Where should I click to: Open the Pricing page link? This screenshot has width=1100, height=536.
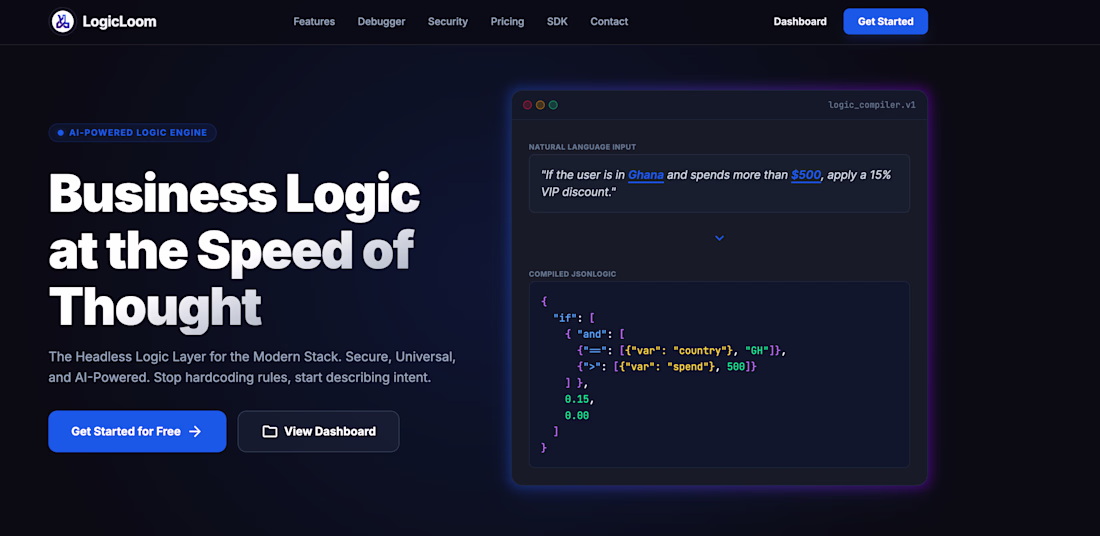coord(507,22)
